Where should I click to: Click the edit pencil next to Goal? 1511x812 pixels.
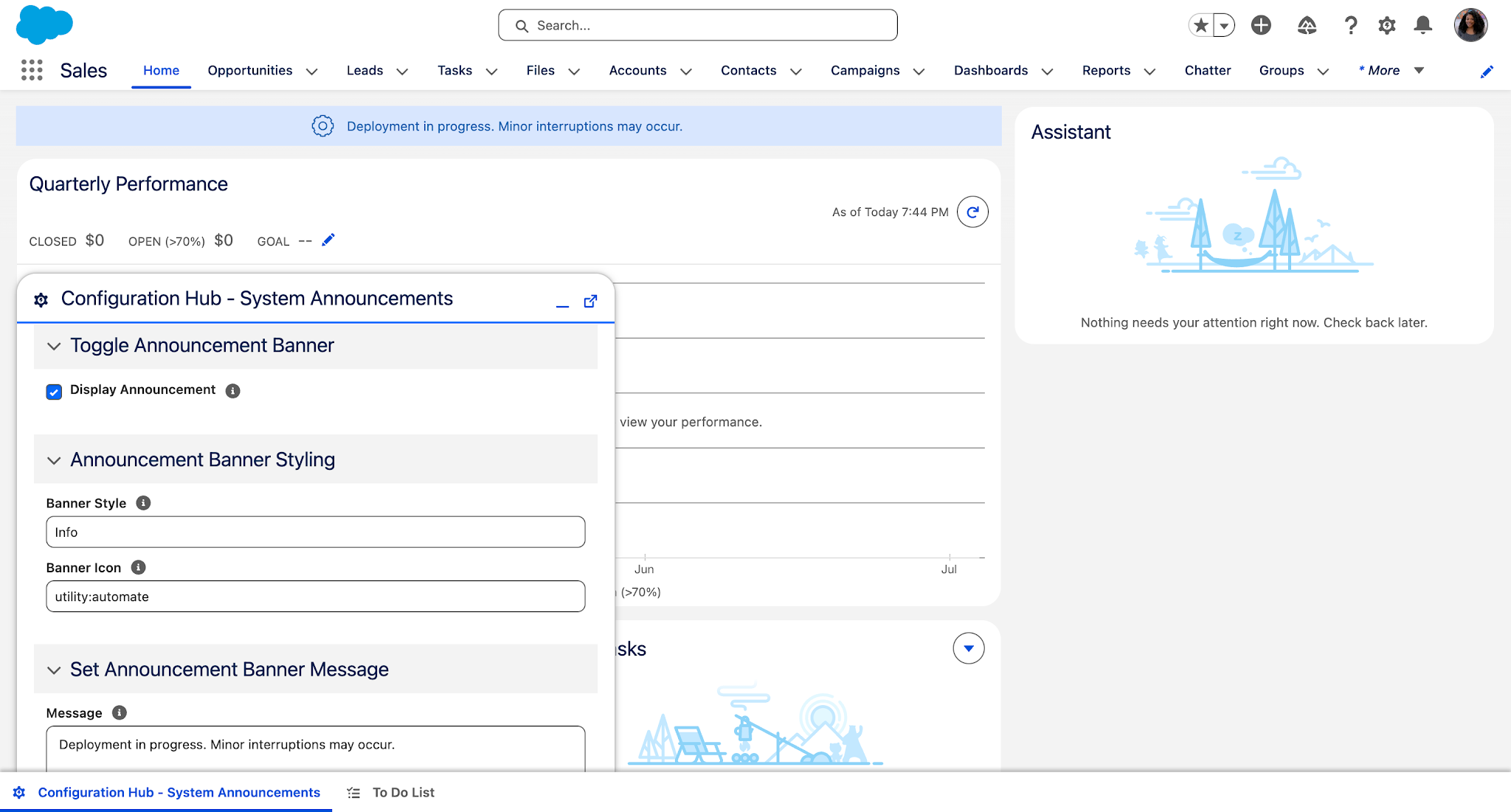tap(328, 239)
